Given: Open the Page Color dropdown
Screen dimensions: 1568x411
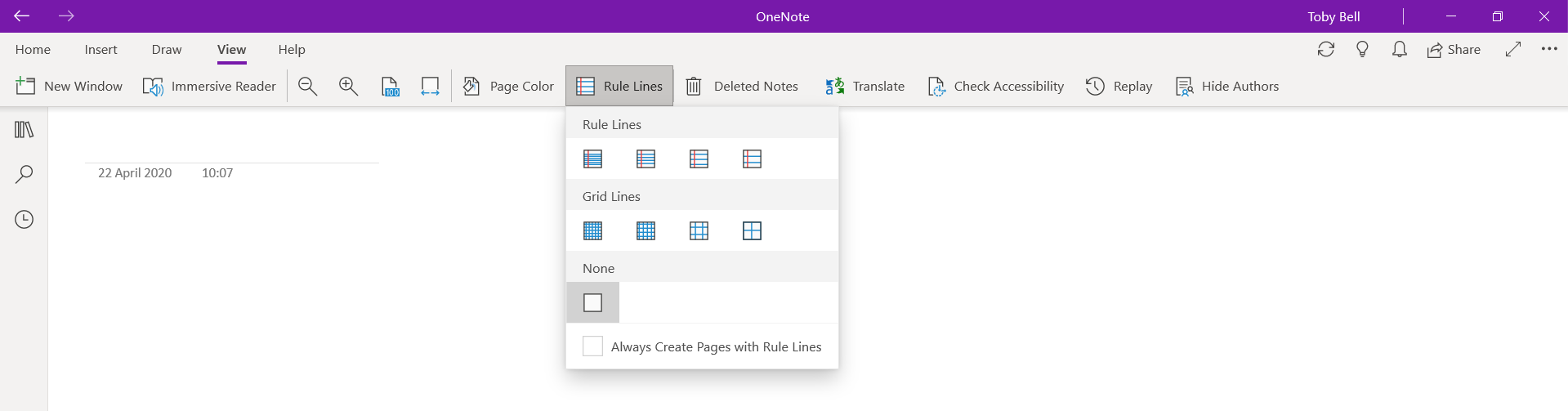Looking at the screenshot, I should click(508, 86).
